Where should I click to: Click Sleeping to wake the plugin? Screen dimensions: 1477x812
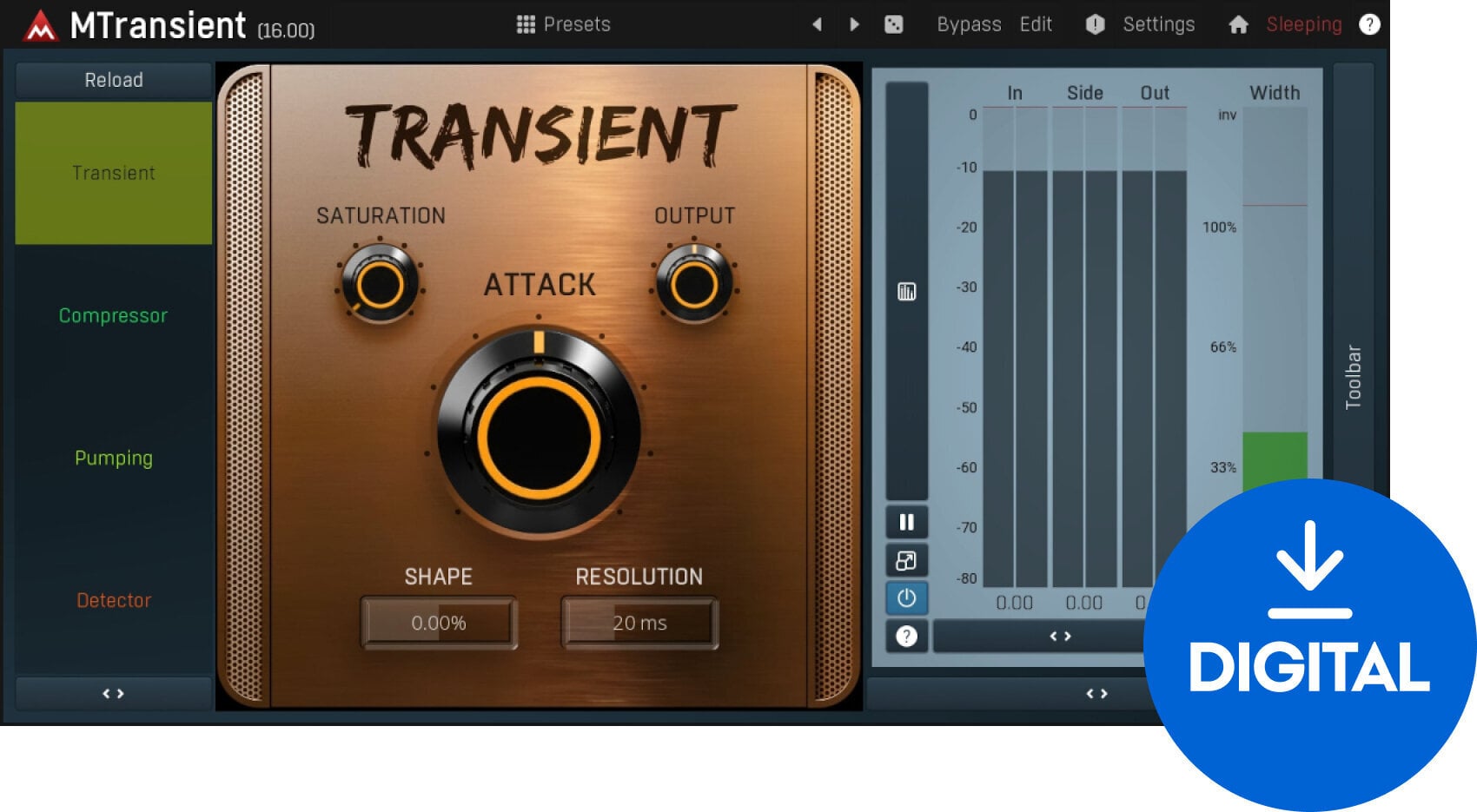click(1302, 23)
